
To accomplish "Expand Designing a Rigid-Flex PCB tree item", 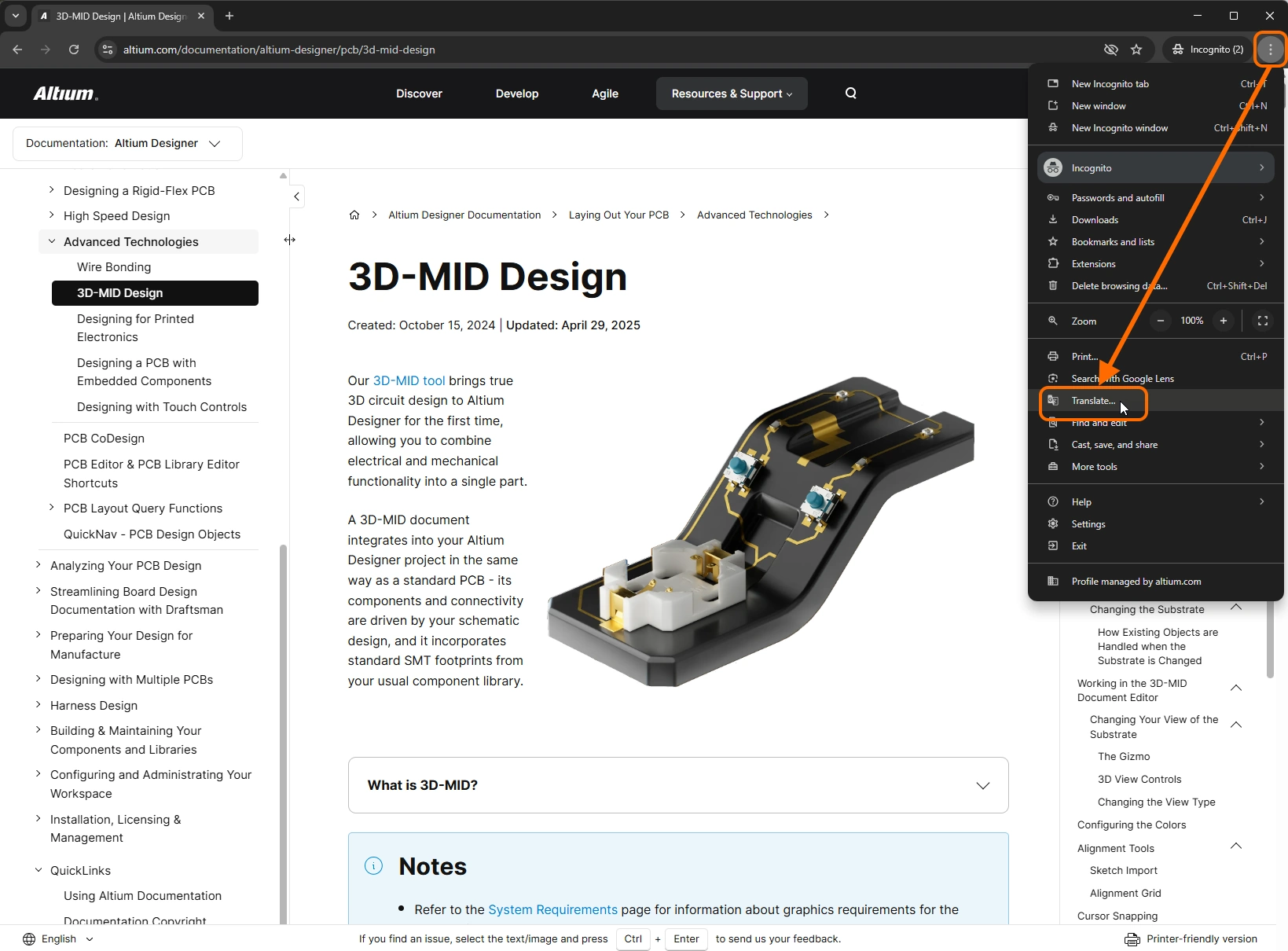I will pyautogui.click(x=52, y=190).
